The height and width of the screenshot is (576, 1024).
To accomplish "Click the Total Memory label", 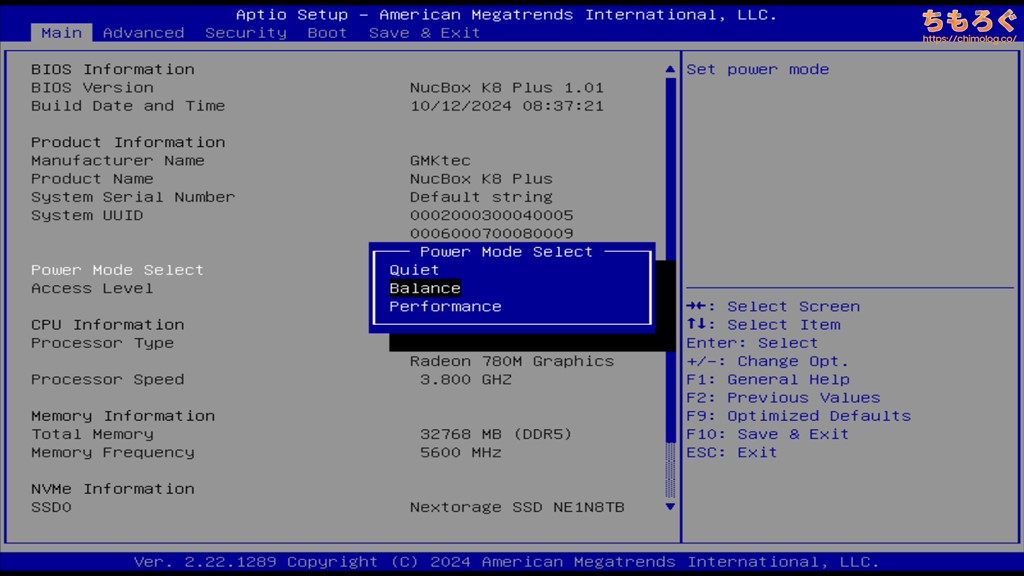I will (x=92, y=434).
